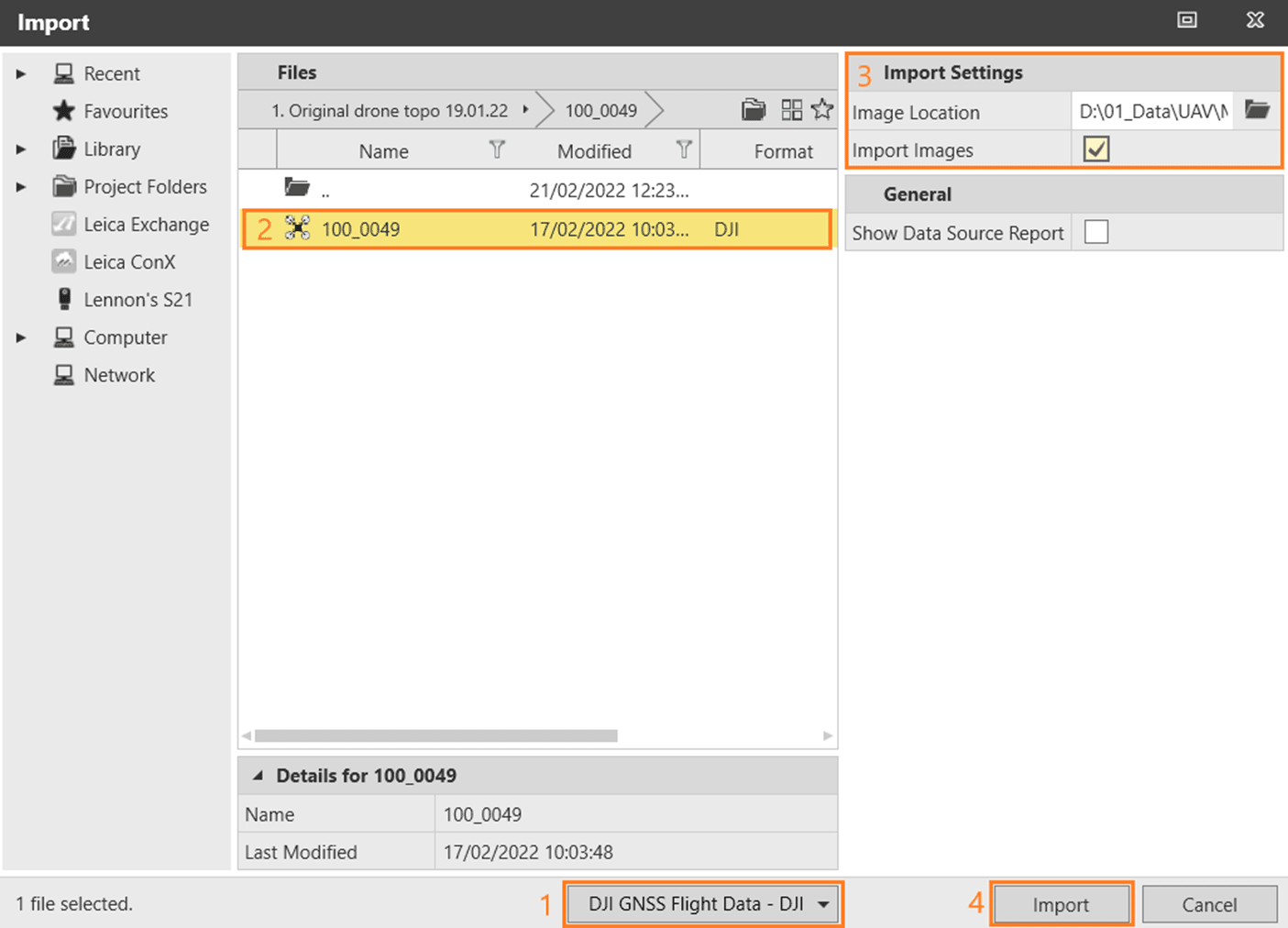This screenshot has height=928, width=1288.
Task: Open Leica ConX in the sidebar
Action: point(129,262)
